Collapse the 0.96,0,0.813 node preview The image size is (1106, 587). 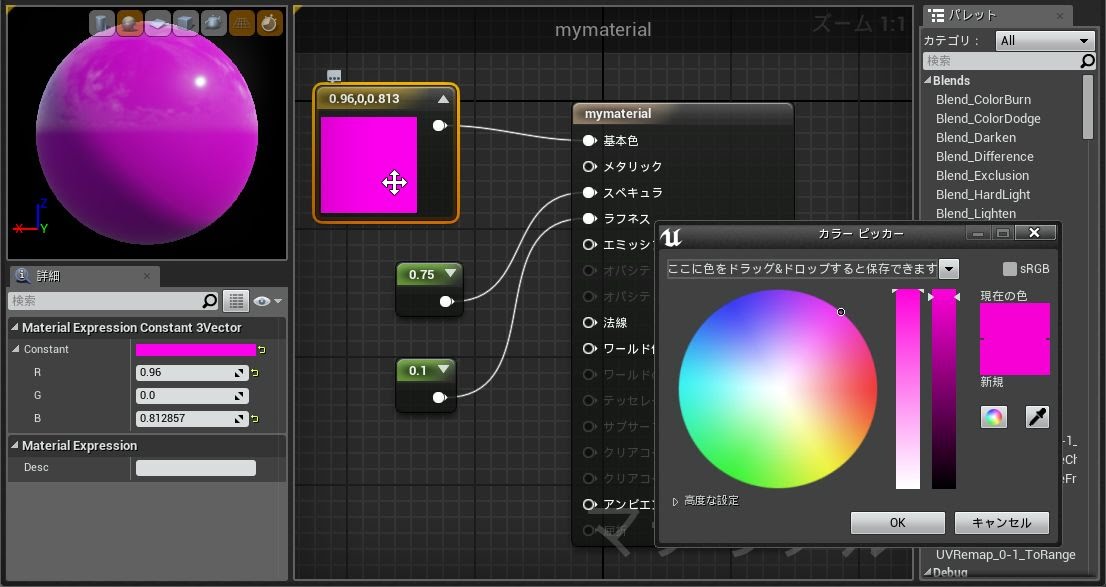click(x=443, y=99)
